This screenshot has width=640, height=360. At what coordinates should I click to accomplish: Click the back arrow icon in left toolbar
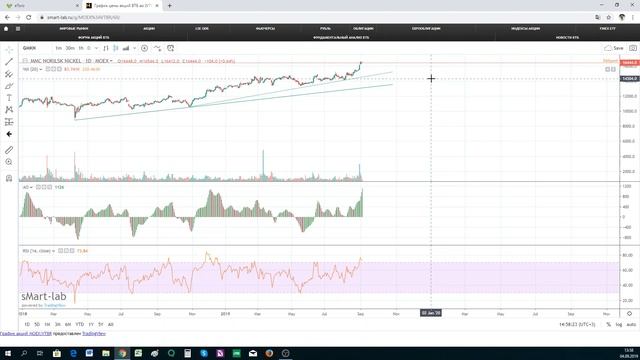pos(9,134)
